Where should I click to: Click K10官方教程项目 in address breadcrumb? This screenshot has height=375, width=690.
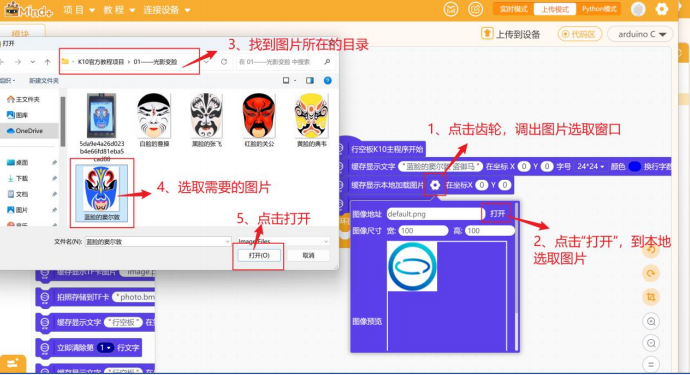(x=101, y=62)
